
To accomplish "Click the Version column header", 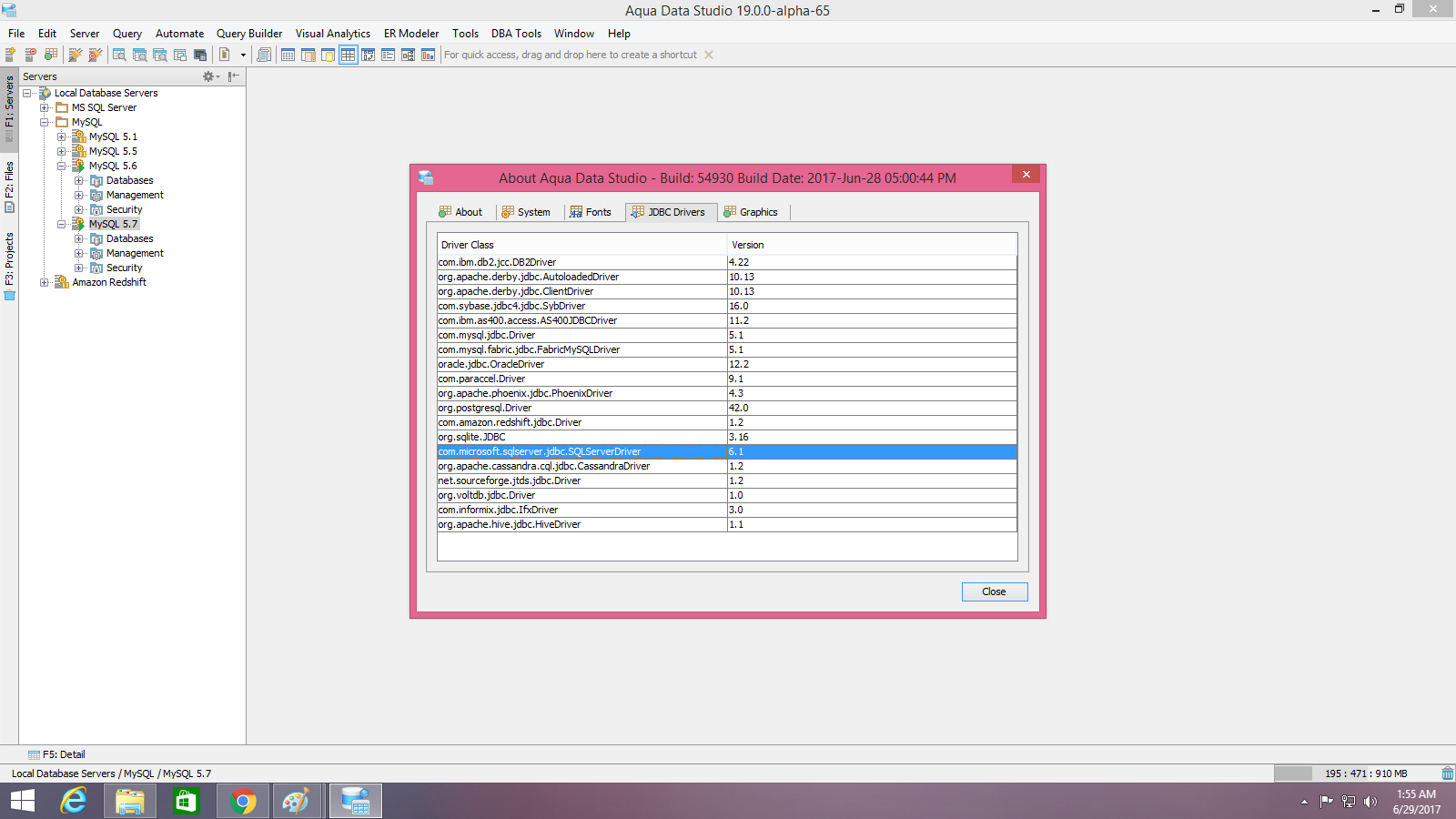I will (x=872, y=245).
